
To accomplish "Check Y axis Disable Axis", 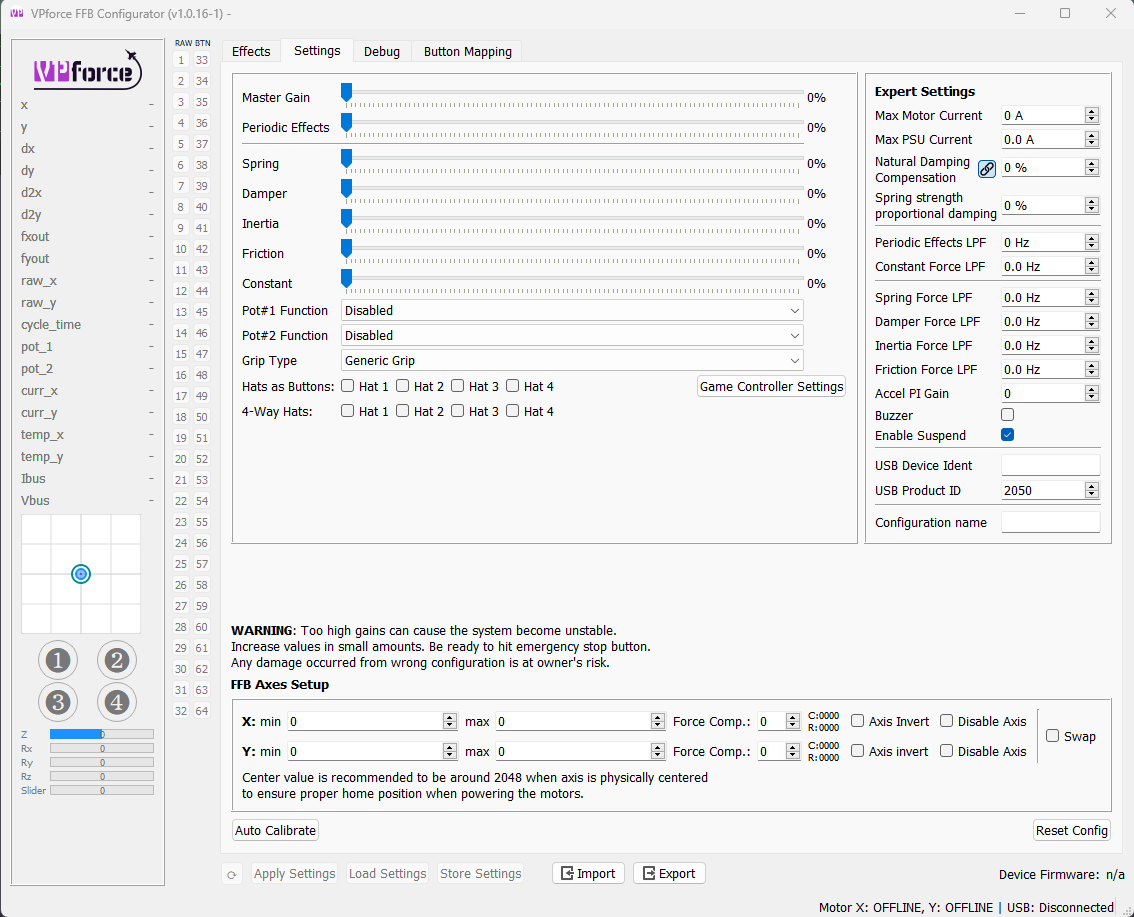I will point(947,751).
